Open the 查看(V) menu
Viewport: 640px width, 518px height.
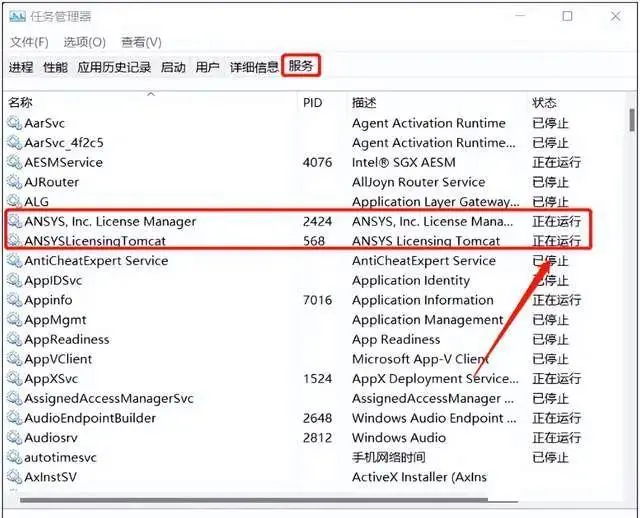click(141, 42)
